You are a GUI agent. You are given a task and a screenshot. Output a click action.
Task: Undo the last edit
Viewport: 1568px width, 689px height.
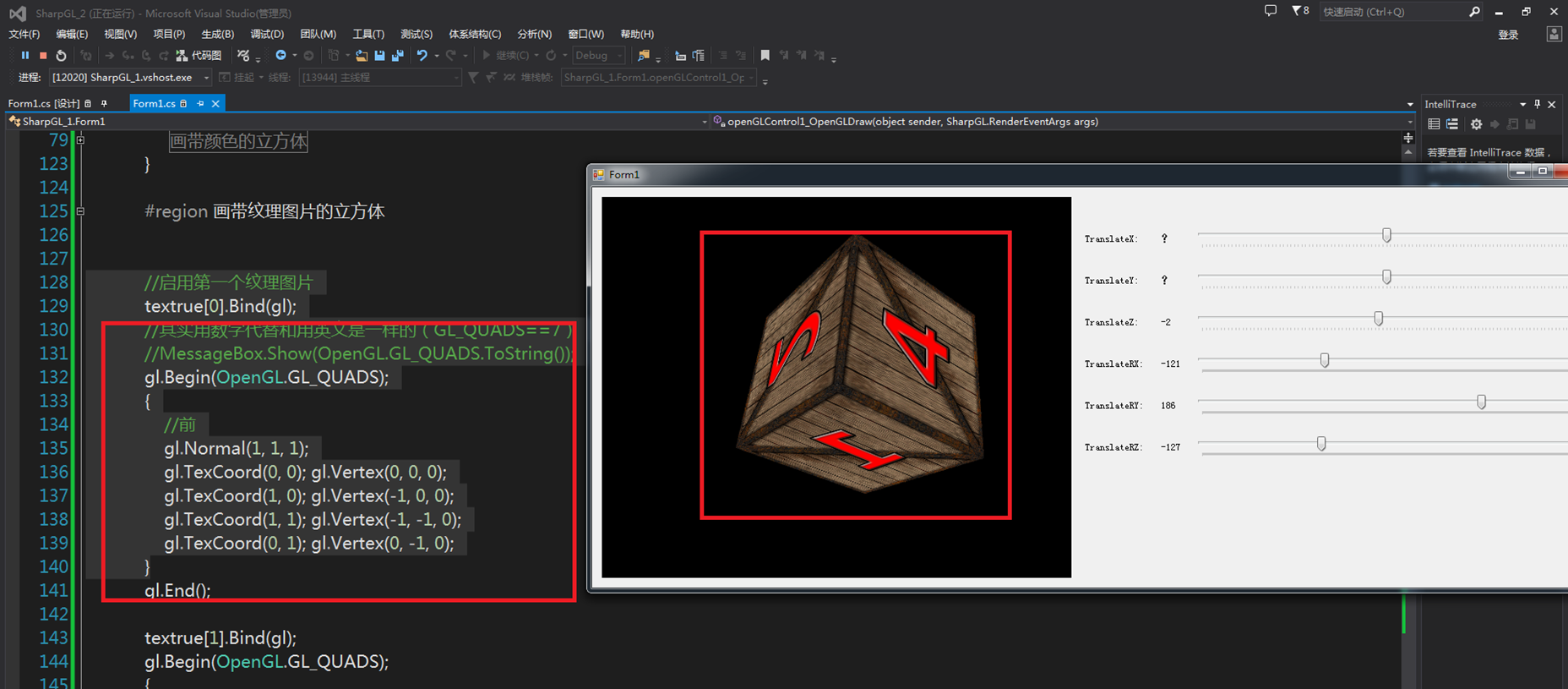(422, 56)
